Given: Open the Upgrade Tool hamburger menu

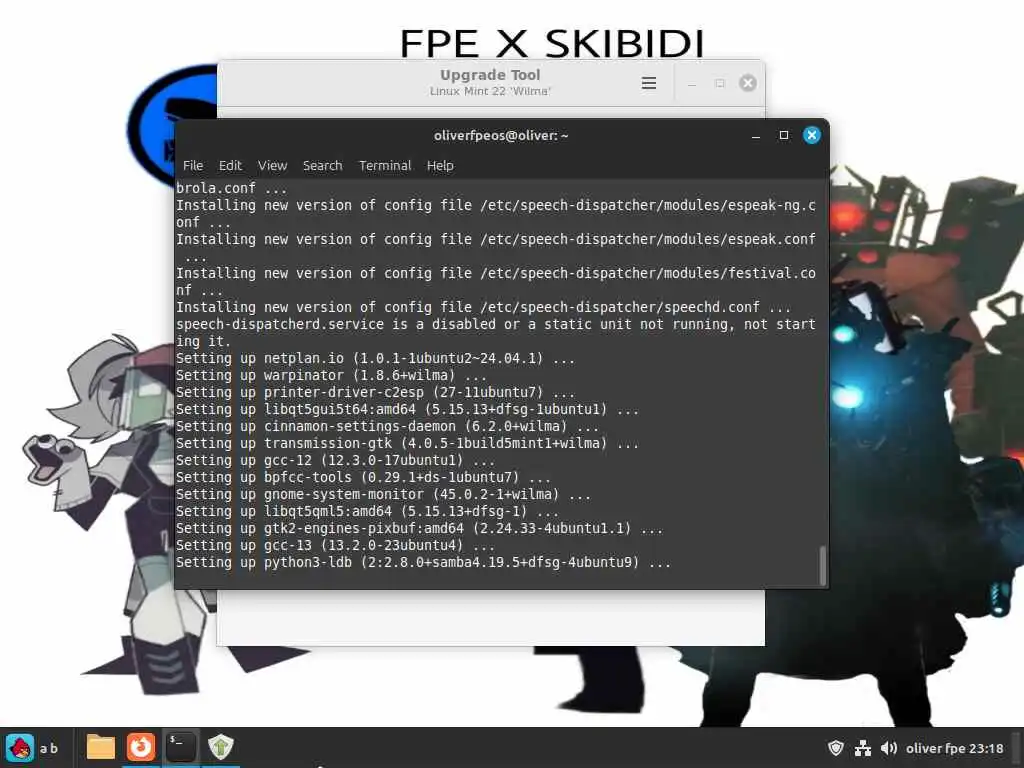Looking at the screenshot, I should pos(648,83).
